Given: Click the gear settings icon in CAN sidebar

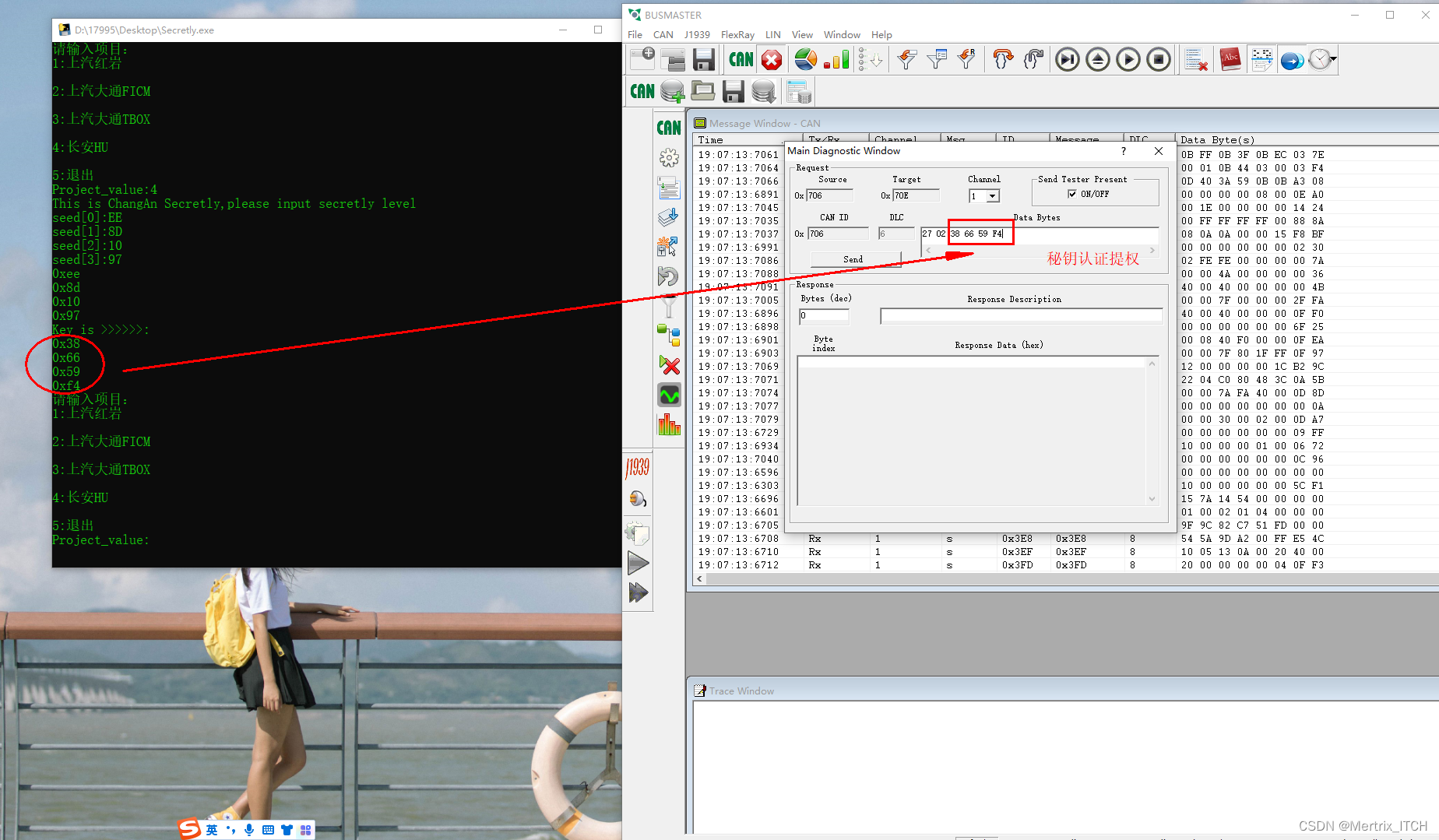Looking at the screenshot, I should 669,158.
